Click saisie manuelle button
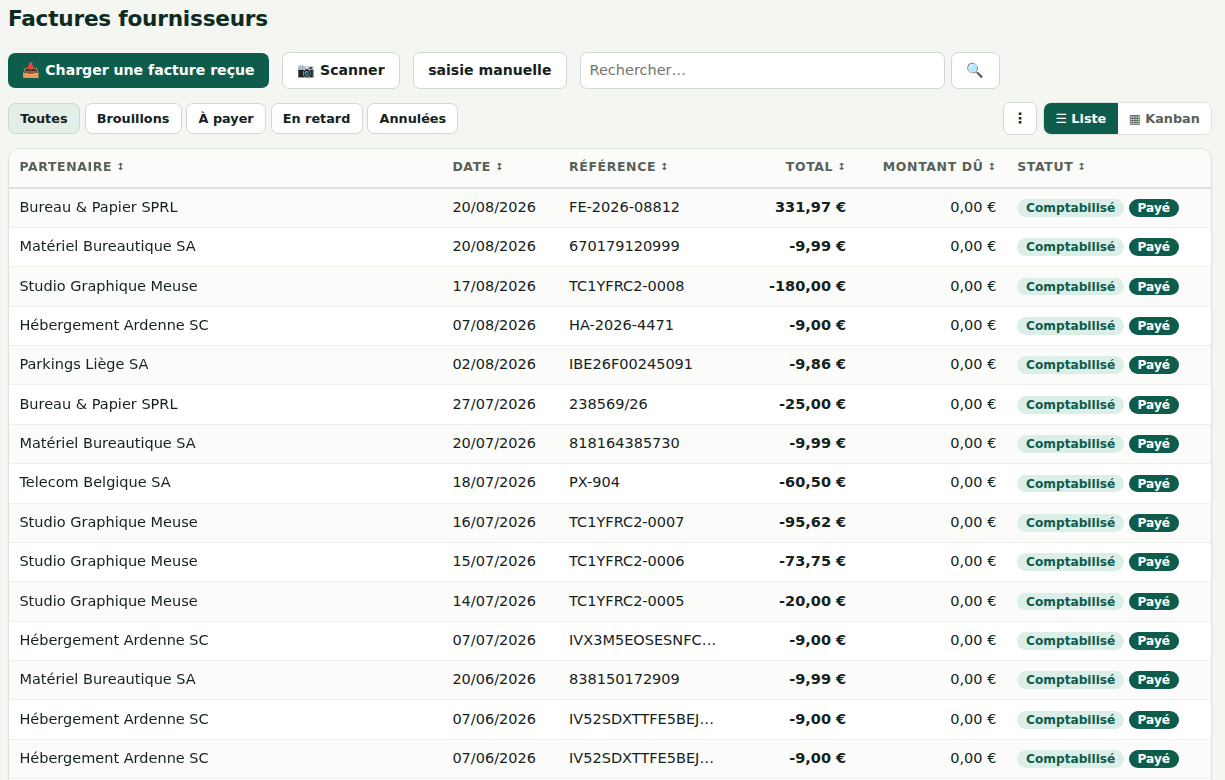The height and width of the screenshot is (780, 1225). (x=490, y=70)
